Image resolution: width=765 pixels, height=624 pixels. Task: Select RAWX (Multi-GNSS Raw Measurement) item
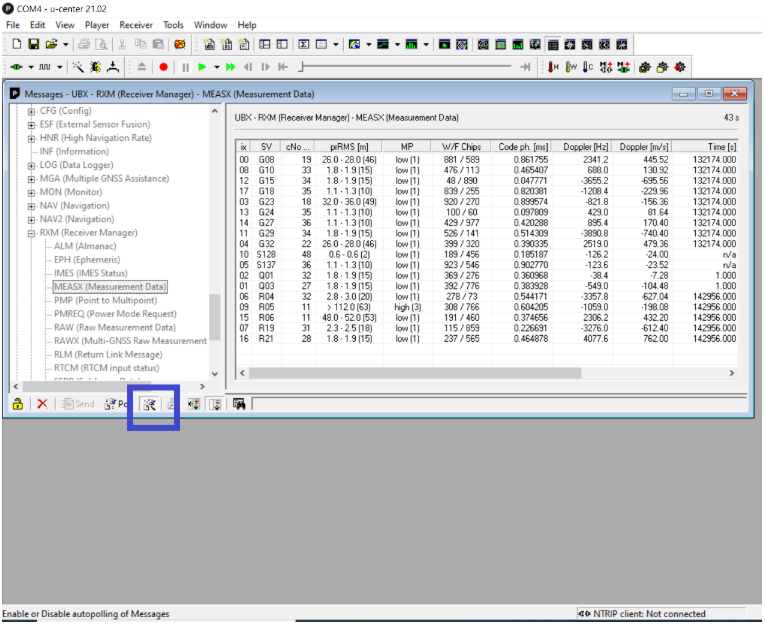[130, 341]
